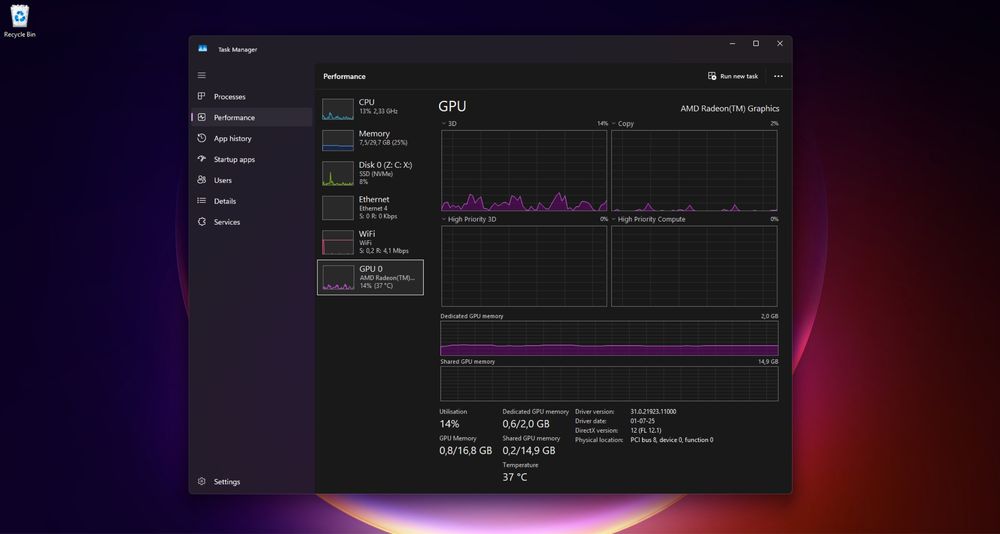Open the 3D engine graph dropdown
The image size is (1000, 534).
(444, 123)
